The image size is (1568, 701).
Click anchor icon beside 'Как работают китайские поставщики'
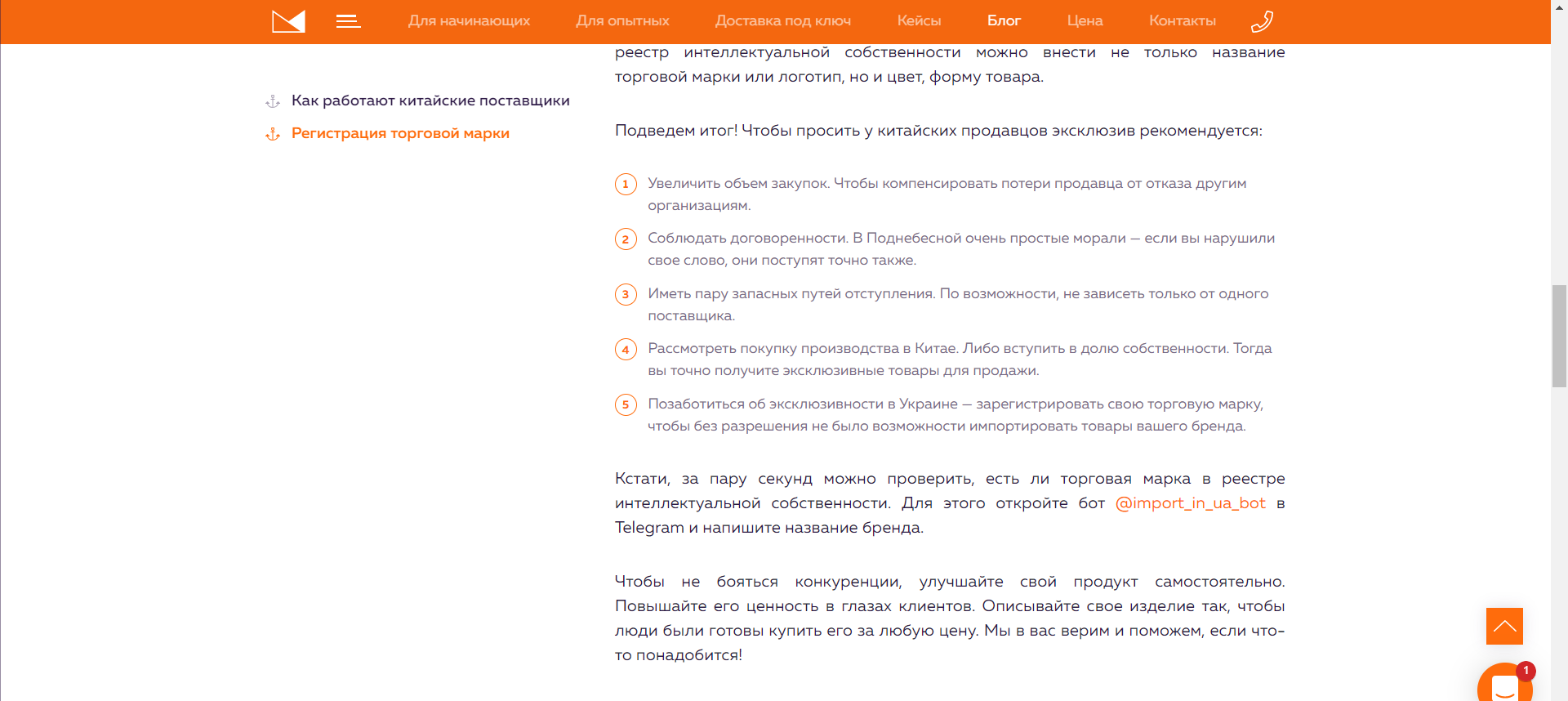pyautogui.click(x=273, y=101)
